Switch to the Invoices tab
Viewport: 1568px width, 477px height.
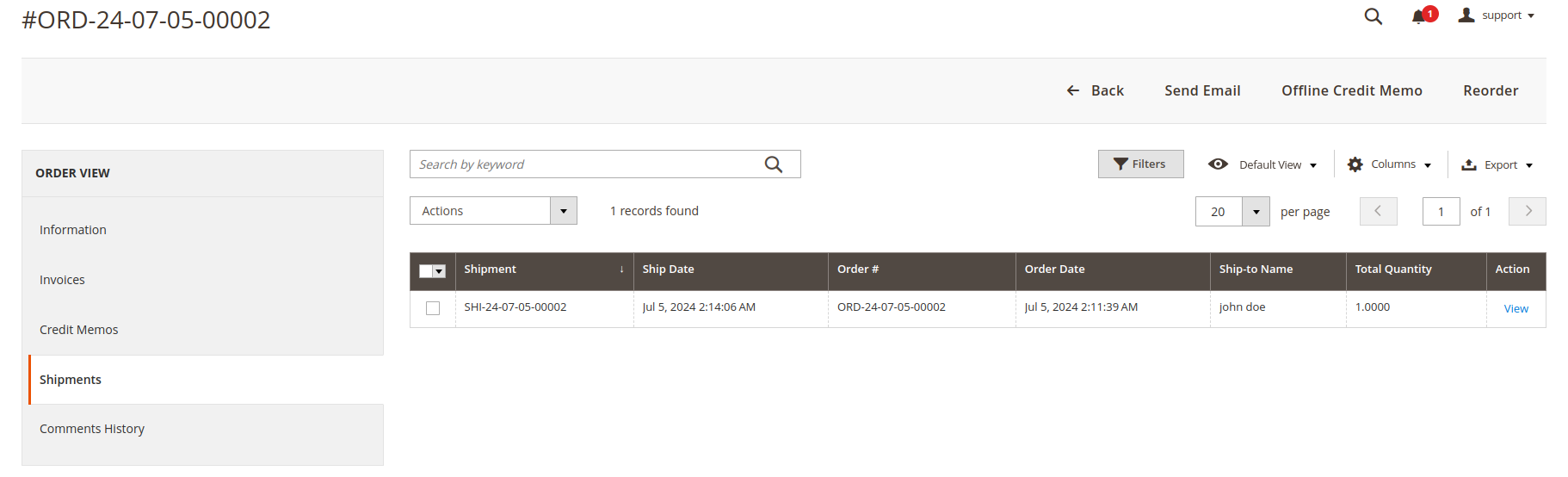click(x=62, y=280)
